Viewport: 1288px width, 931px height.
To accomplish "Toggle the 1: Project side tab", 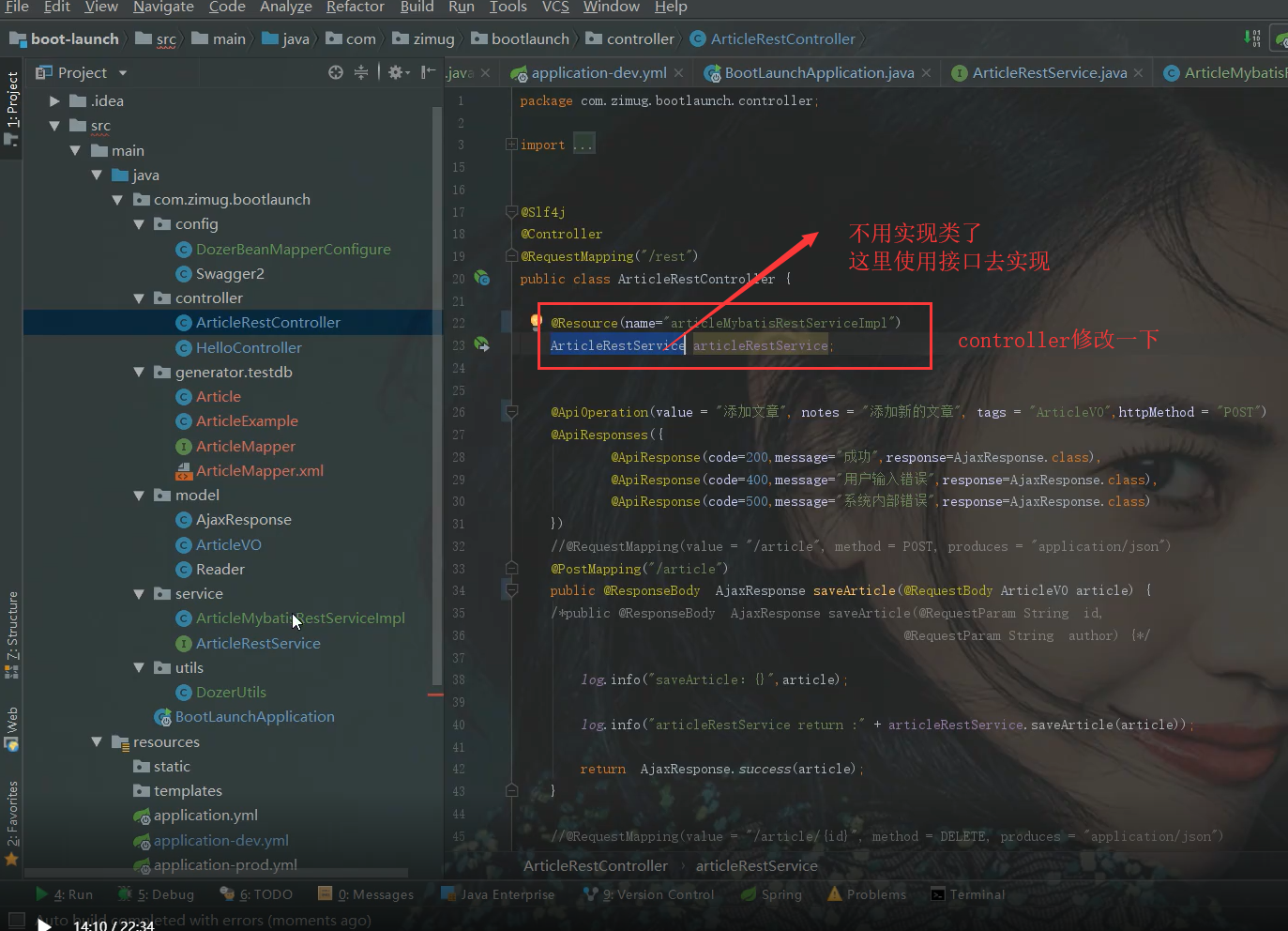I will [12, 108].
